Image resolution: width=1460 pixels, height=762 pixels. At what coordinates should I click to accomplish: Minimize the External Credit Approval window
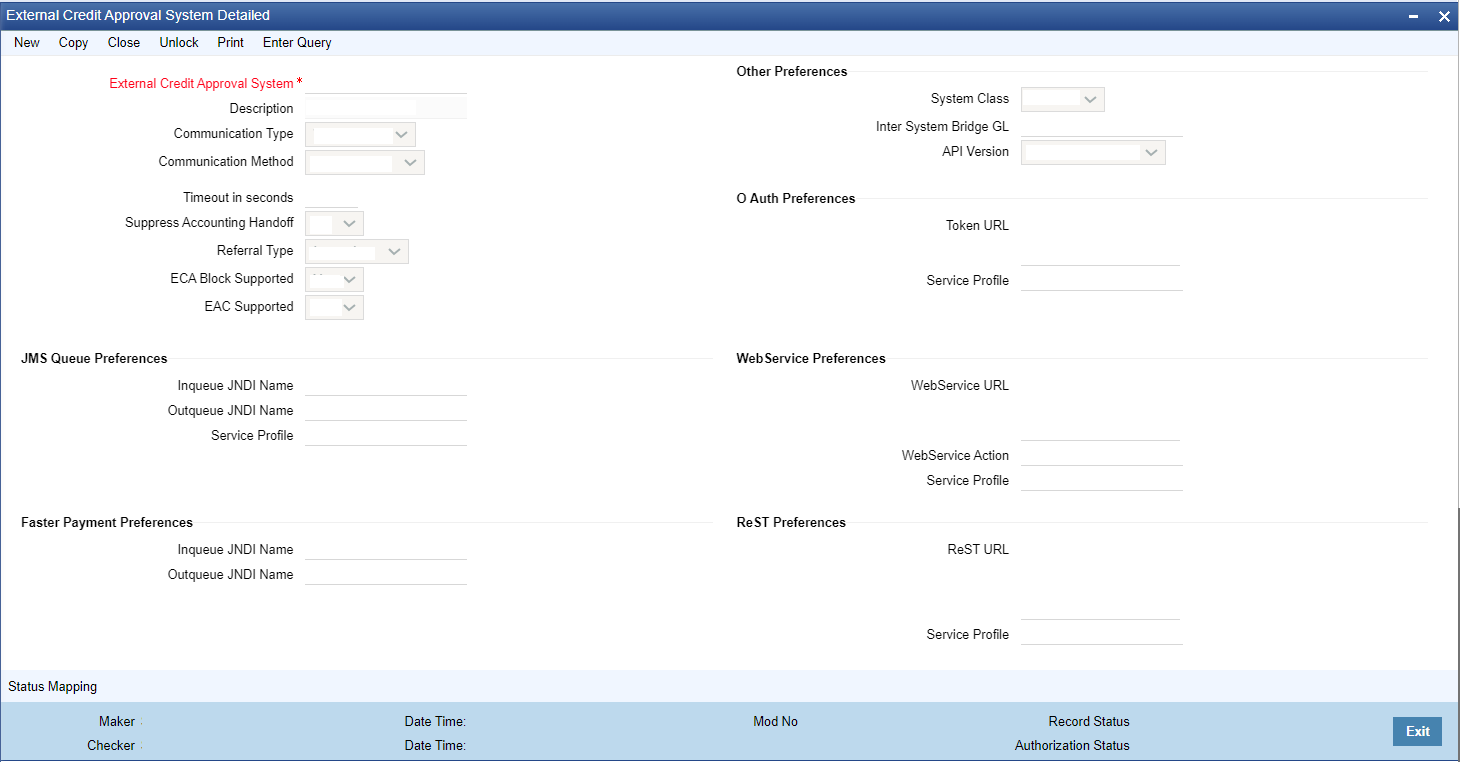pos(1413,16)
